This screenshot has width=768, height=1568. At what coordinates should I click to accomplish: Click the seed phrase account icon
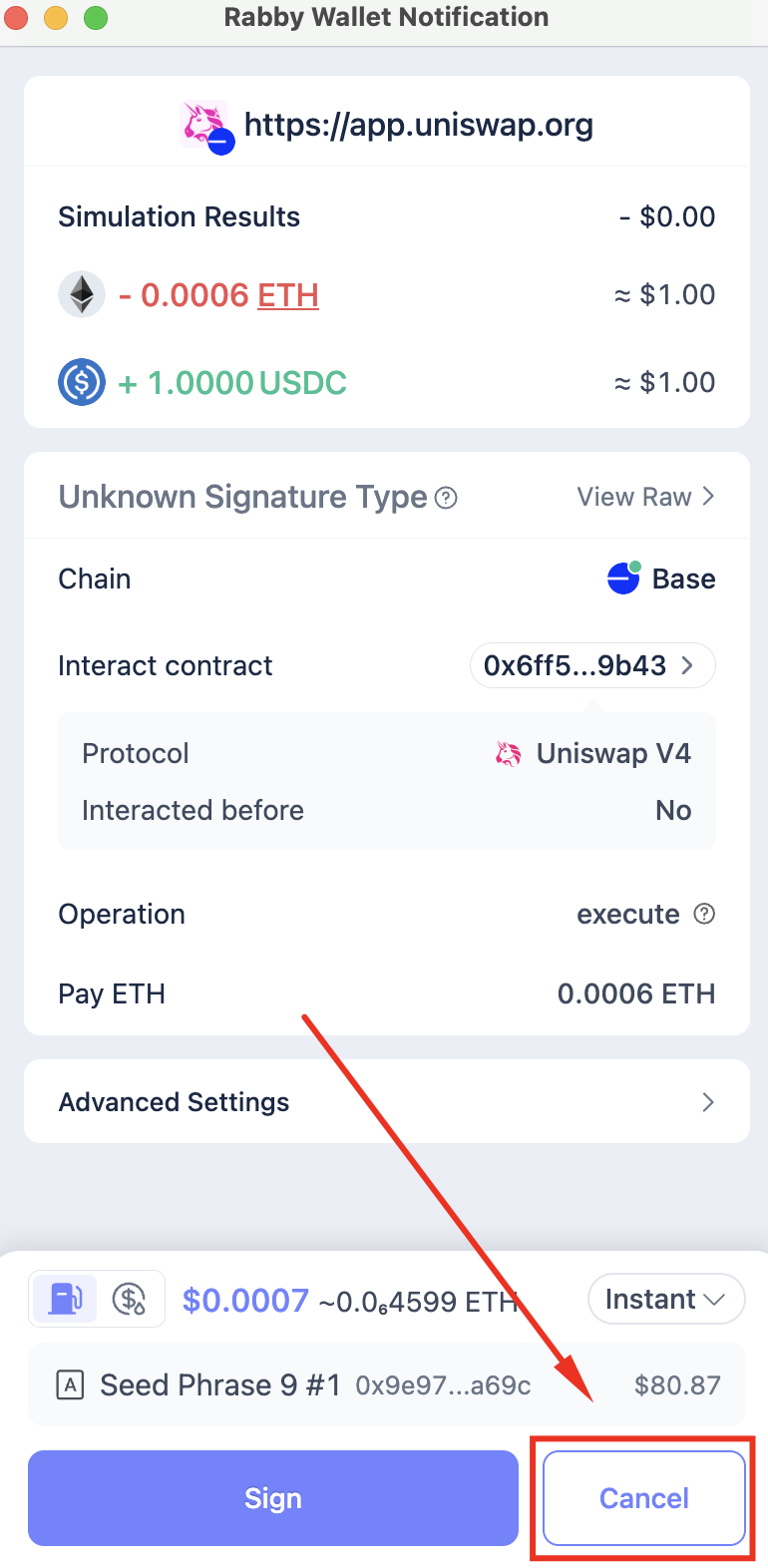coord(70,1385)
